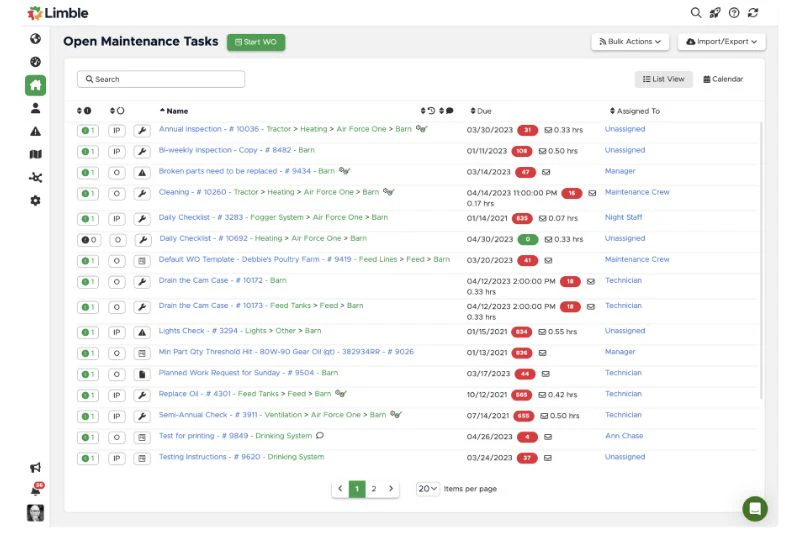Click priority badge on Daily Checklist # 10692
The width and height of the screenshot is (800, 533).
click(x=89, y=240)
